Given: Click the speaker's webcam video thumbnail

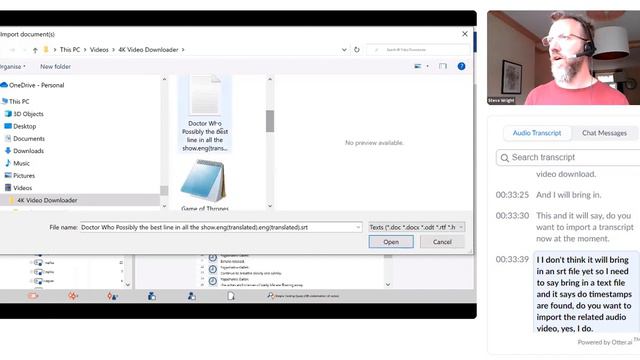Looking at the screenshot, I should [563, 58].
